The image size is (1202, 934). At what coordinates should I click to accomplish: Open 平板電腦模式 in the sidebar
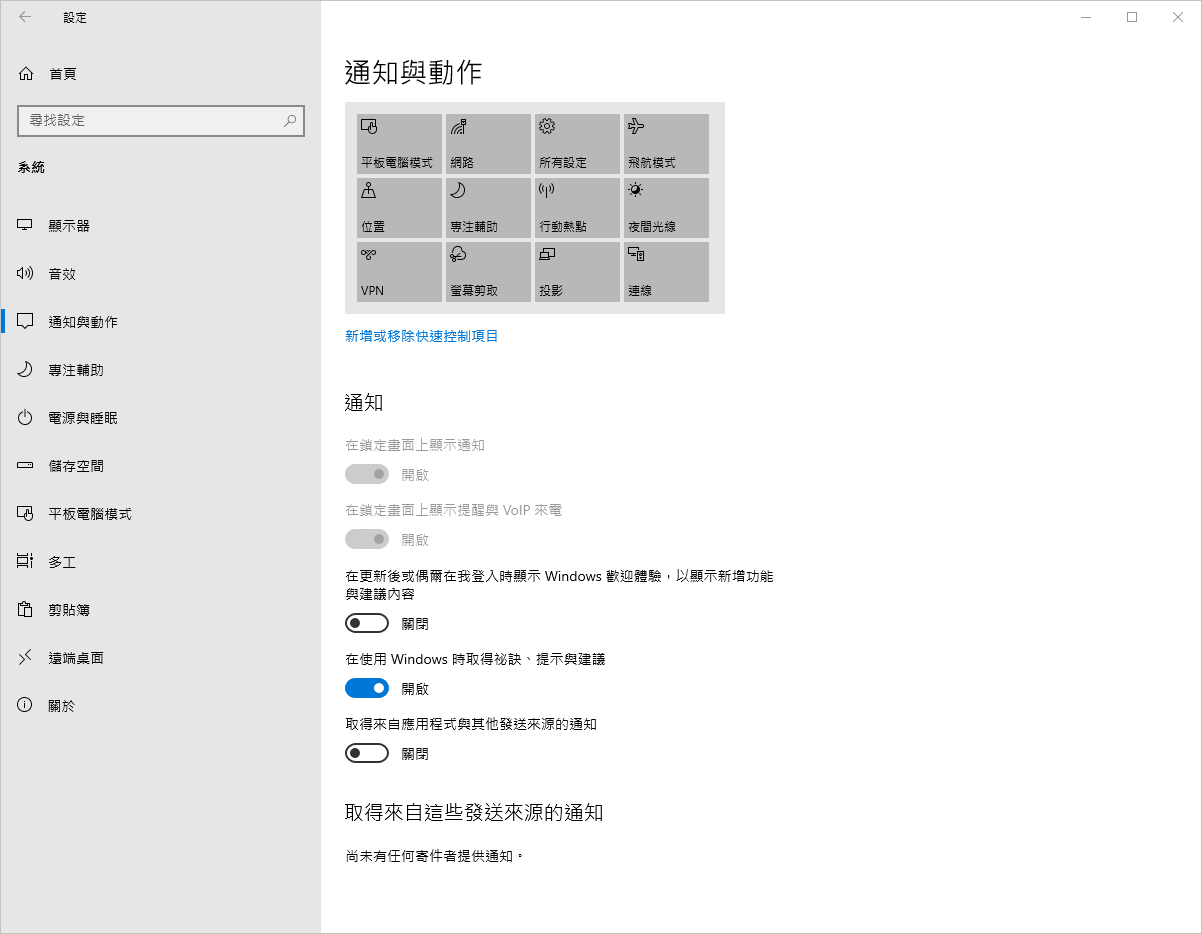pyautogui.click(x=160, y=514)
